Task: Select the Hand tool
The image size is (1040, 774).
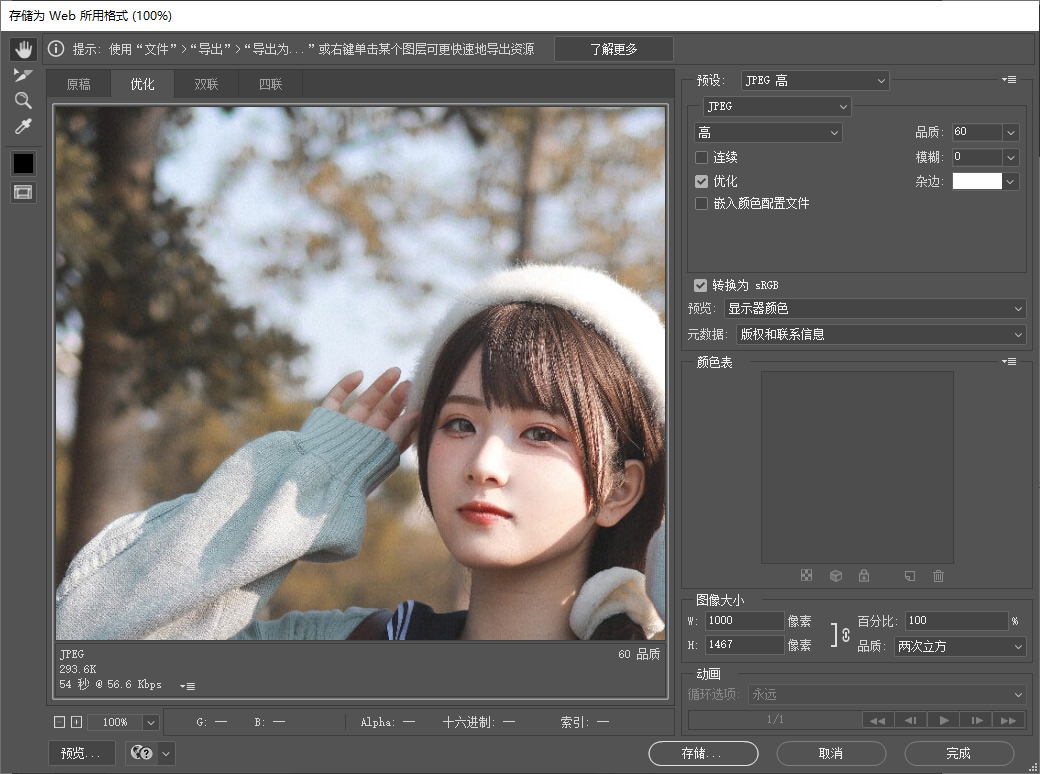Action: (23, 49)
